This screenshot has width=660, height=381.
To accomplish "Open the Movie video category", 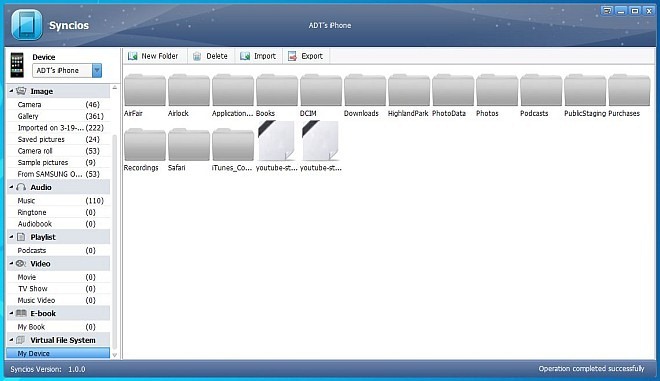I will pos(59,277).
